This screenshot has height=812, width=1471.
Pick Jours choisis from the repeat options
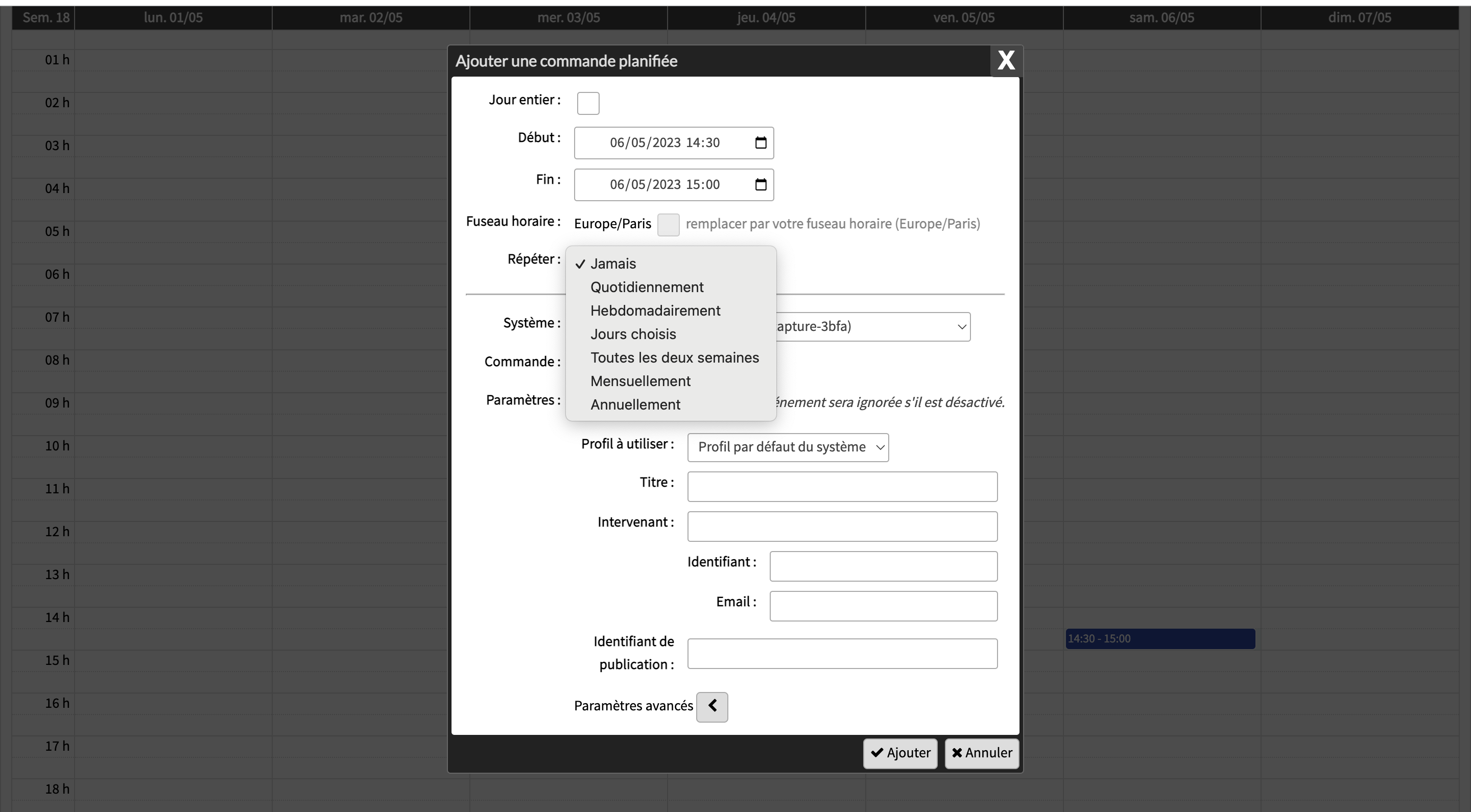633,334
